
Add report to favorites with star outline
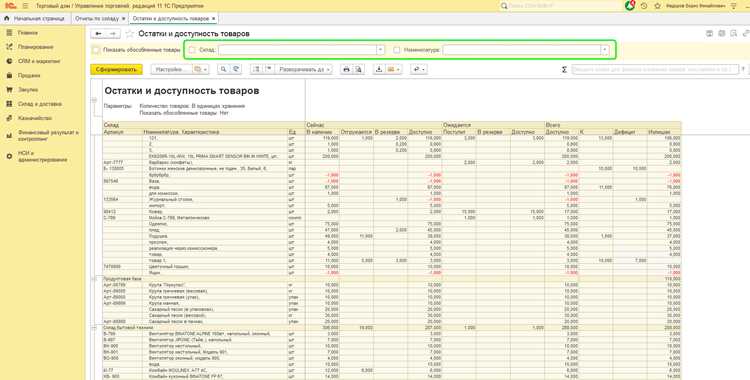point(129,34)
